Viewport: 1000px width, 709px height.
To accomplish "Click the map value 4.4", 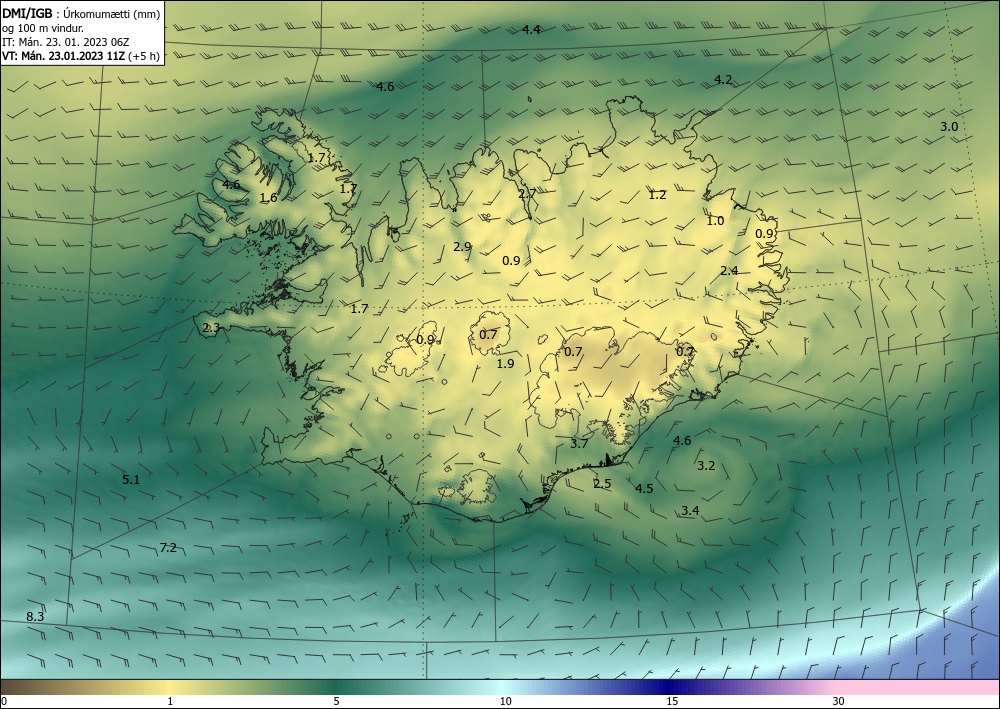I will click(531, 29).
